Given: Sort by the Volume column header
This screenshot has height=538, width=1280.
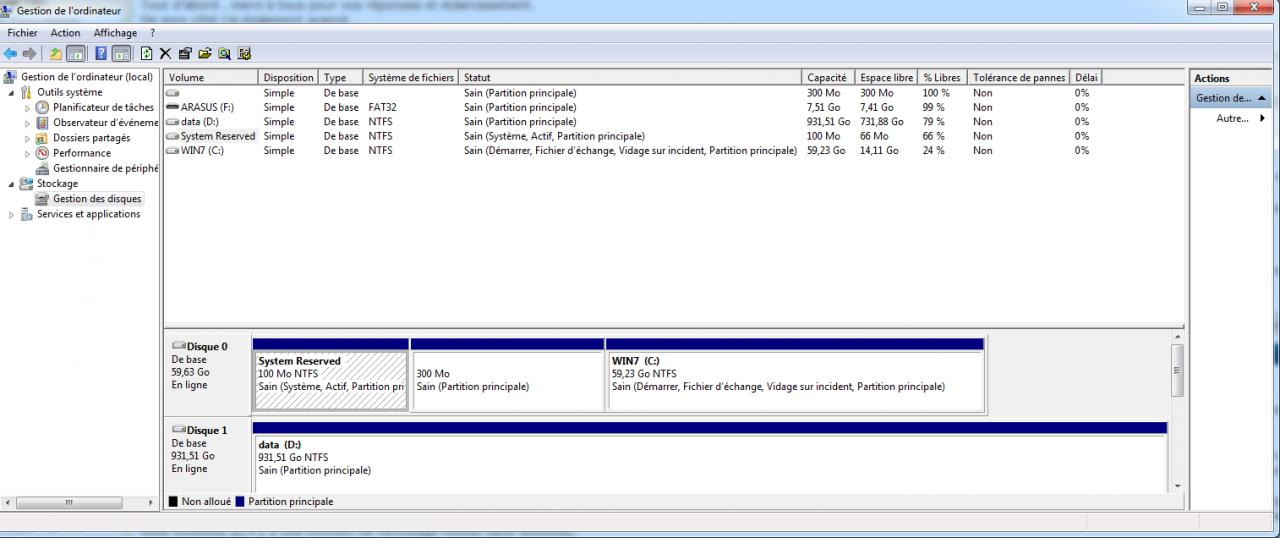Looking at the screenshot, I should click(x=212, y=77).
